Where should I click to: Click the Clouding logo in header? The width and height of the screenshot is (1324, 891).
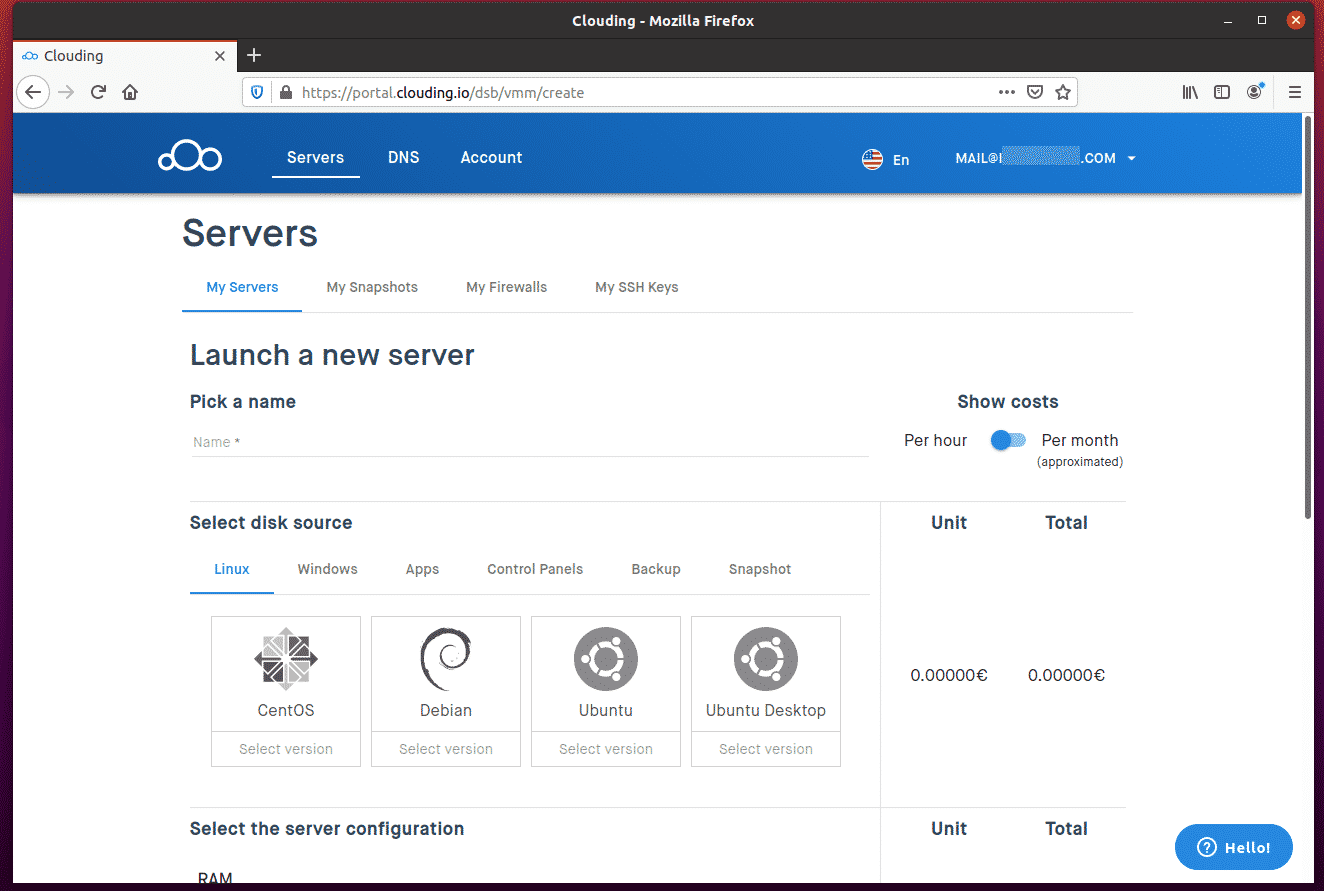189,158
